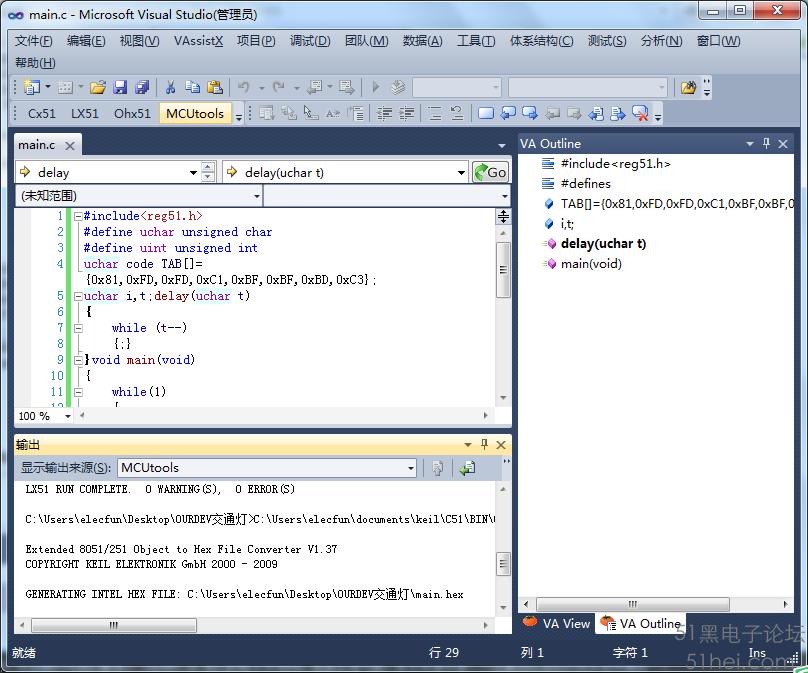Viewport: 808px width, 673px height.
Task: Click the Decrease Line Indent icon
Action: tap(384, 113)
